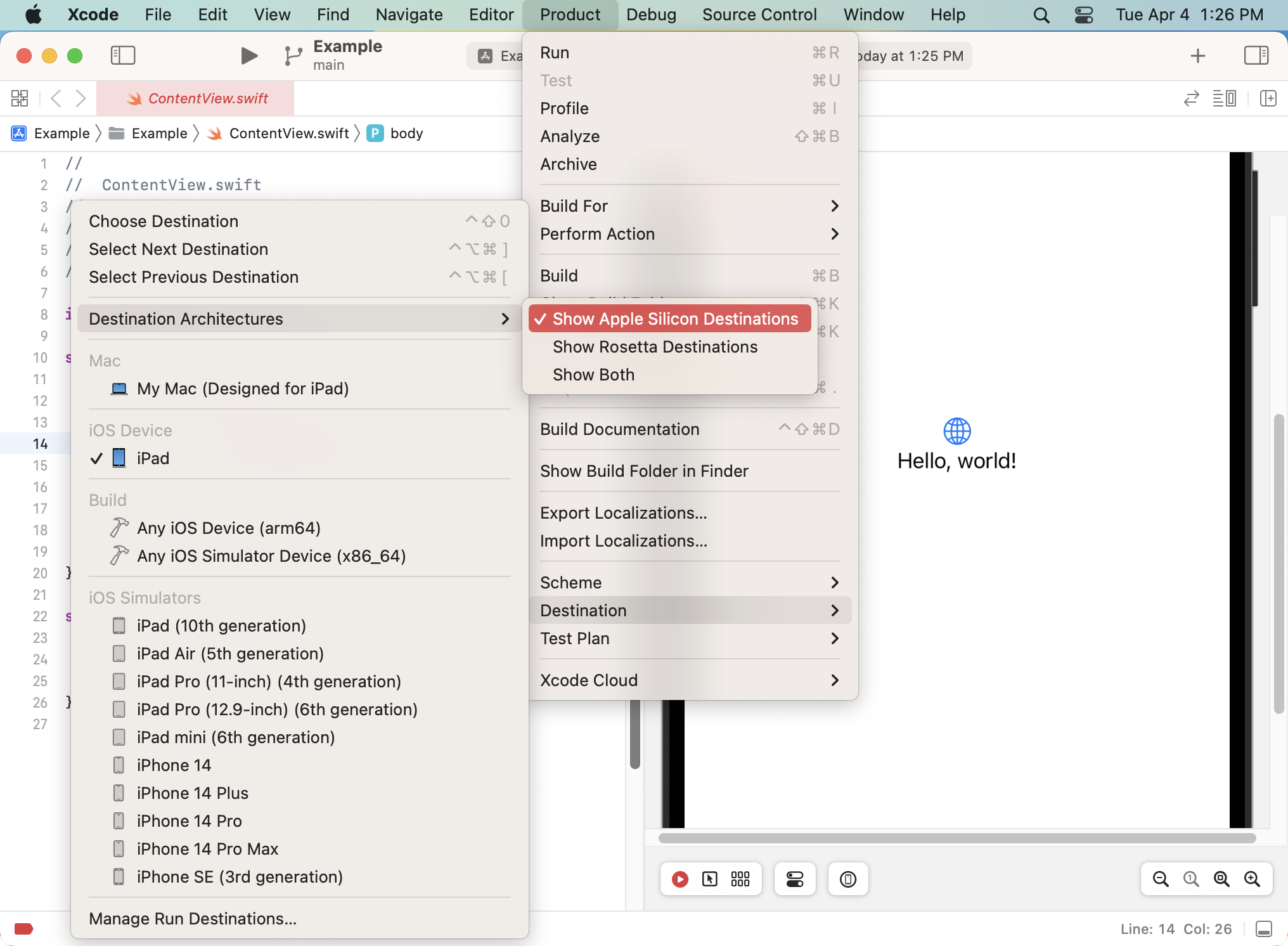The height and width of the screenshot is (946, 1288).
Task: Click Manage Run Destinations…
Action: coord(193,919)
